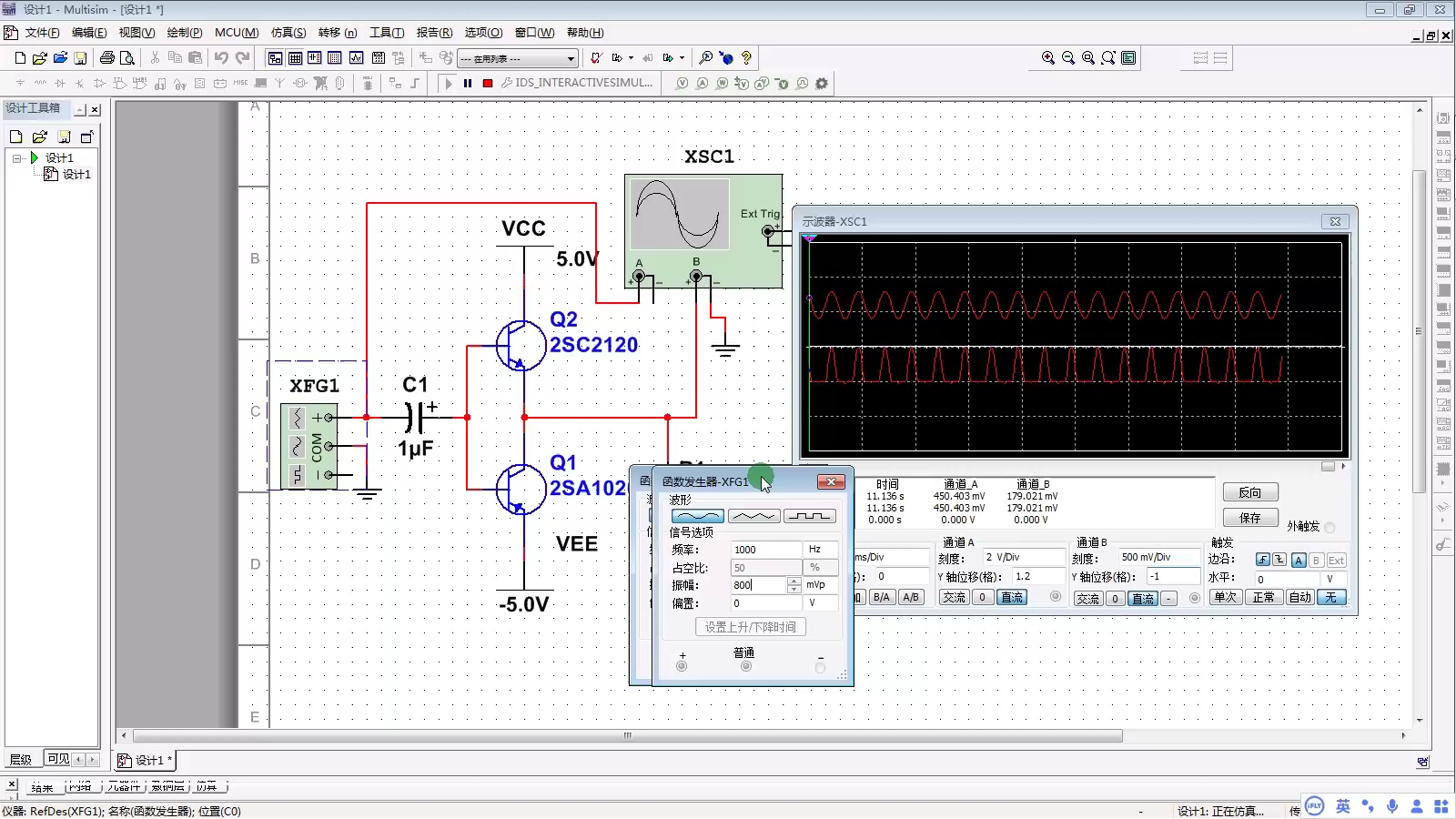Click the vertical scrollbar of the schematic canvas
This screenshot has height=819, width=1456.
click(x=1419, y=332)
